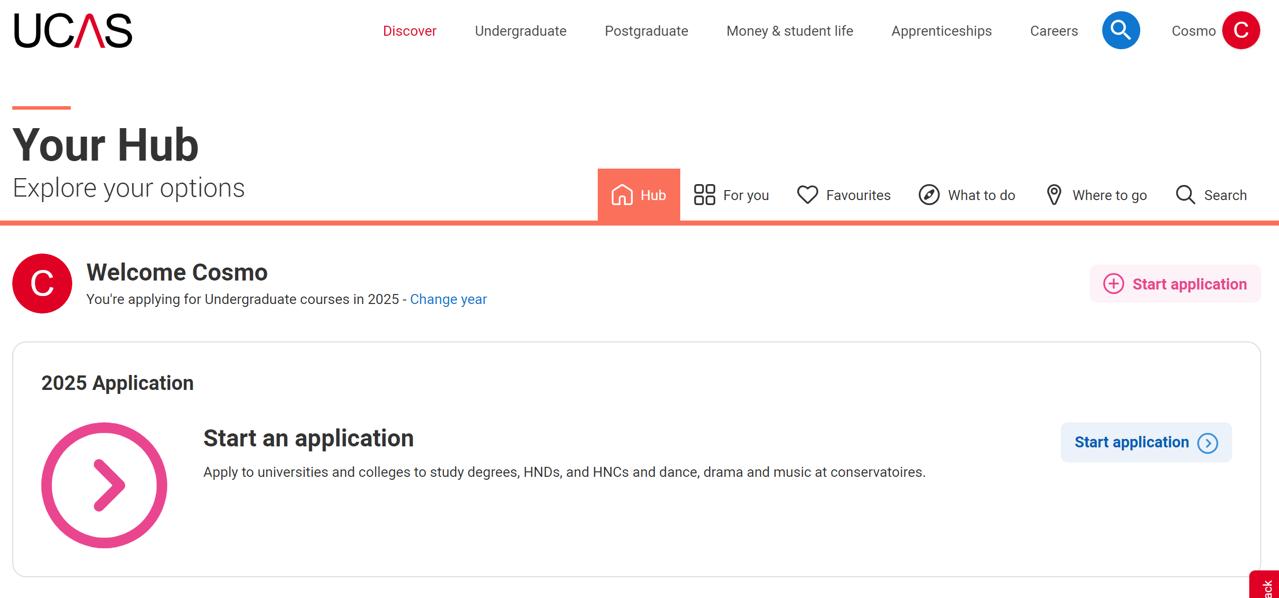Click the red Cosmo profile avatar in header
The image size is (1279, 598).
[x=1241, y=31]
